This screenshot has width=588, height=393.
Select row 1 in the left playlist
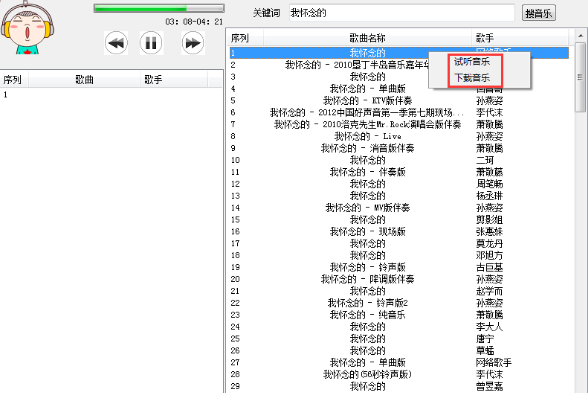pos(111,94)
